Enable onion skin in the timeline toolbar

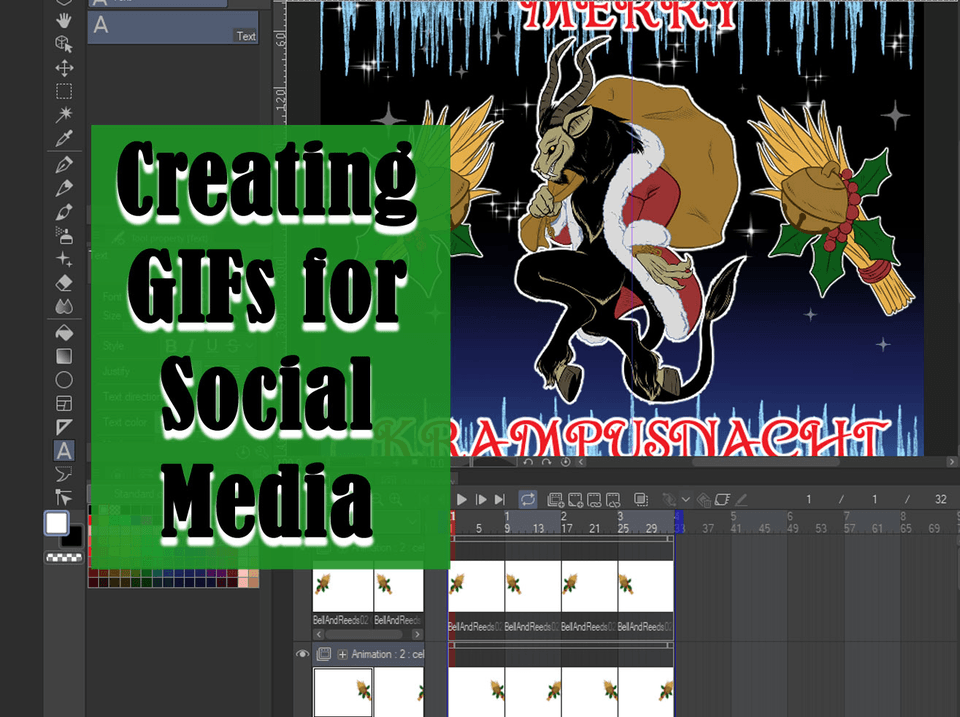pos(669,499)
